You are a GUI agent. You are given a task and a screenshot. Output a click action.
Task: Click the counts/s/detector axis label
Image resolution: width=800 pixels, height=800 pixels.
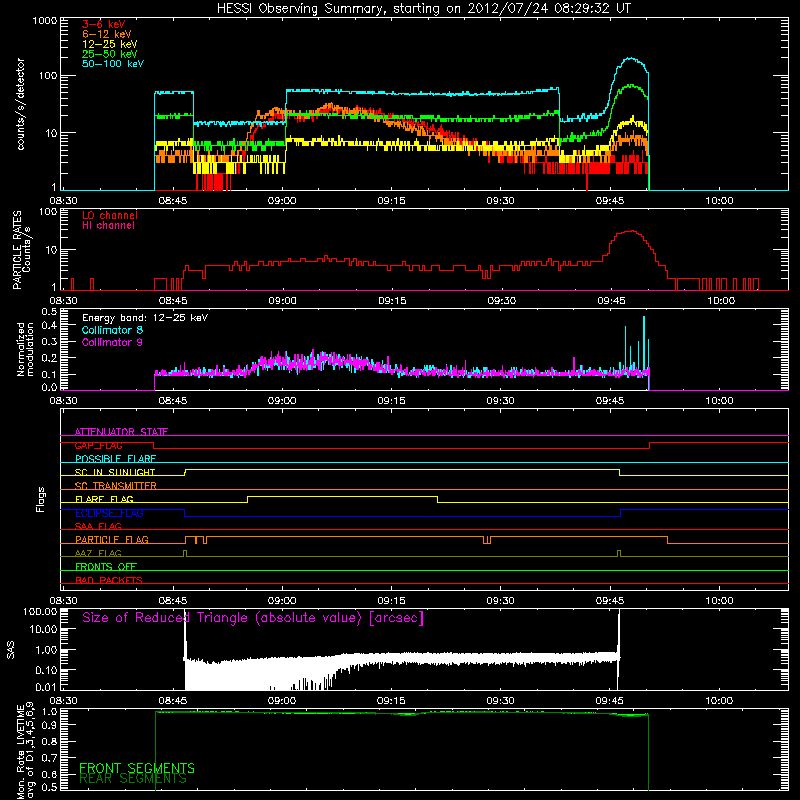tap(21, 104)
